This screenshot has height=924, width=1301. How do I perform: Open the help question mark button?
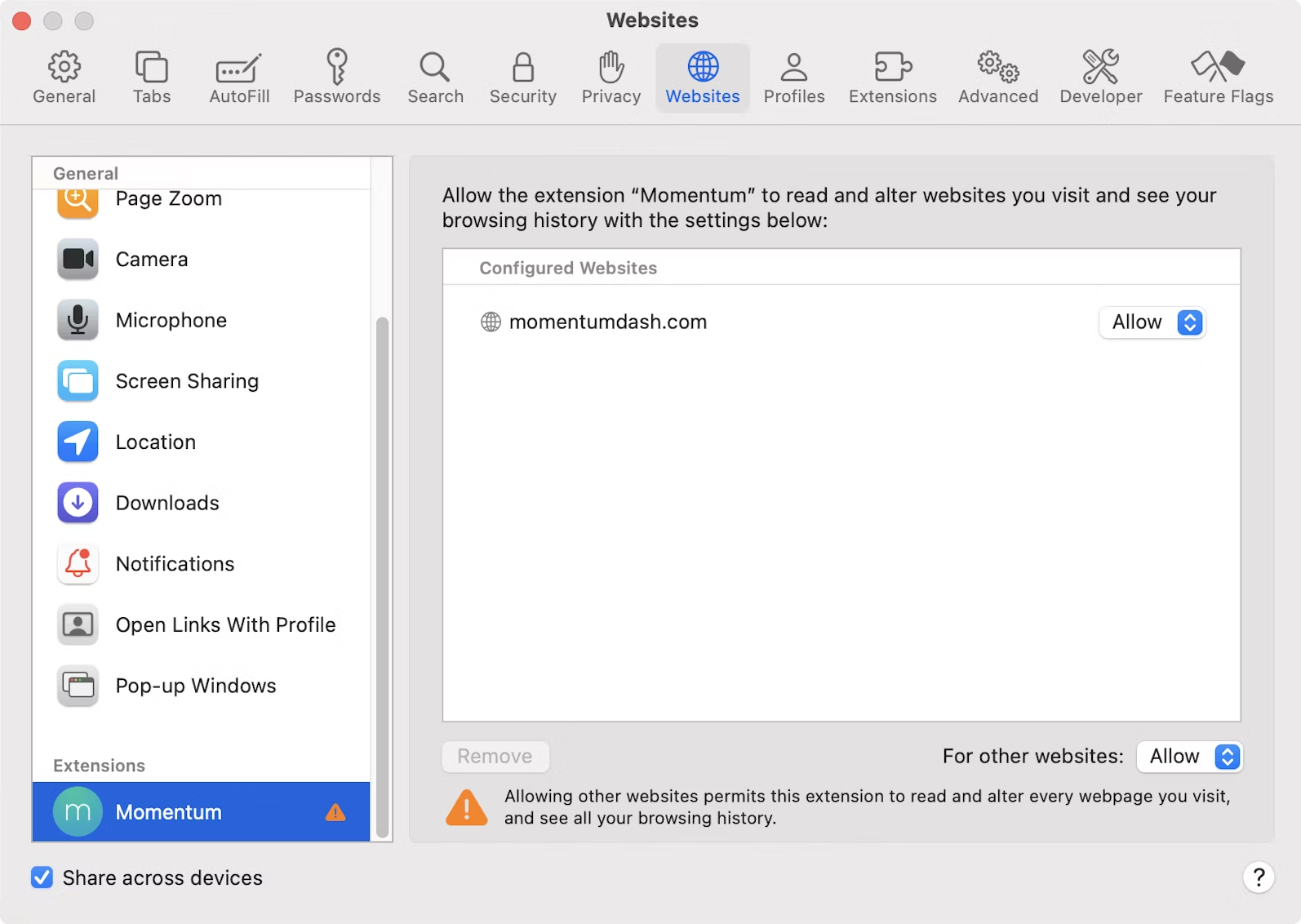[1259, 877]
